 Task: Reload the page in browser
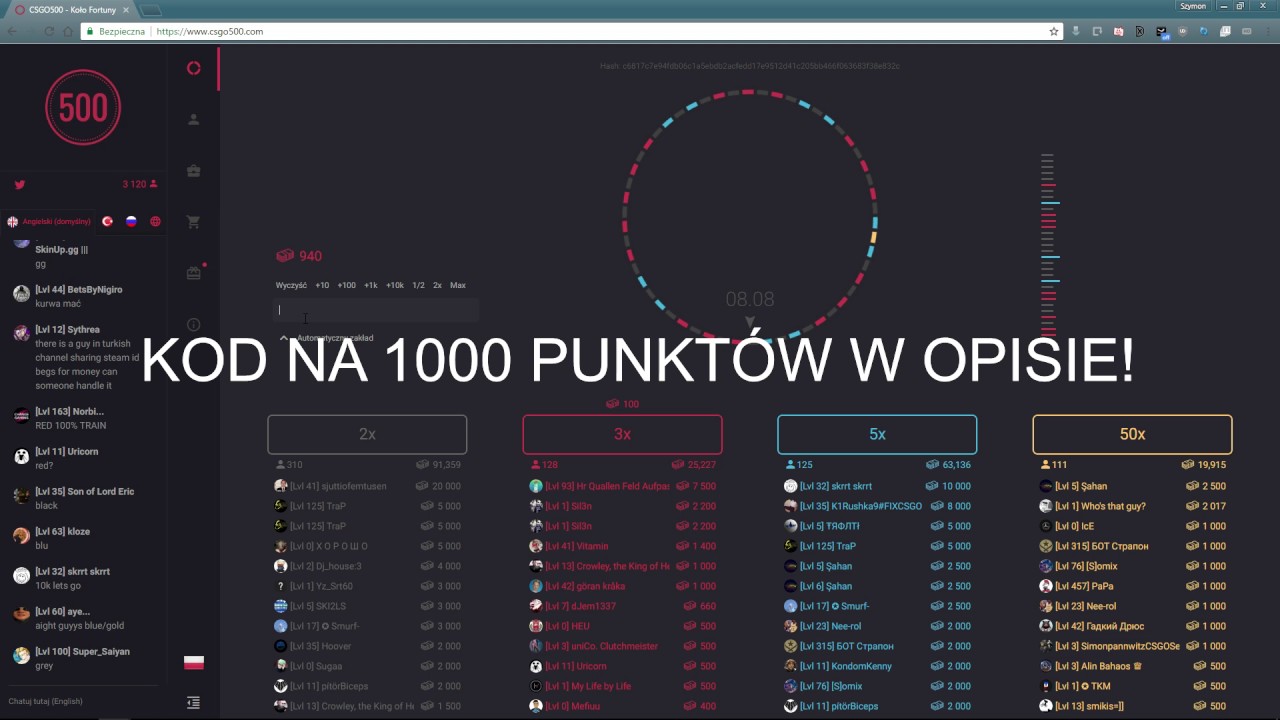point(49,32)
